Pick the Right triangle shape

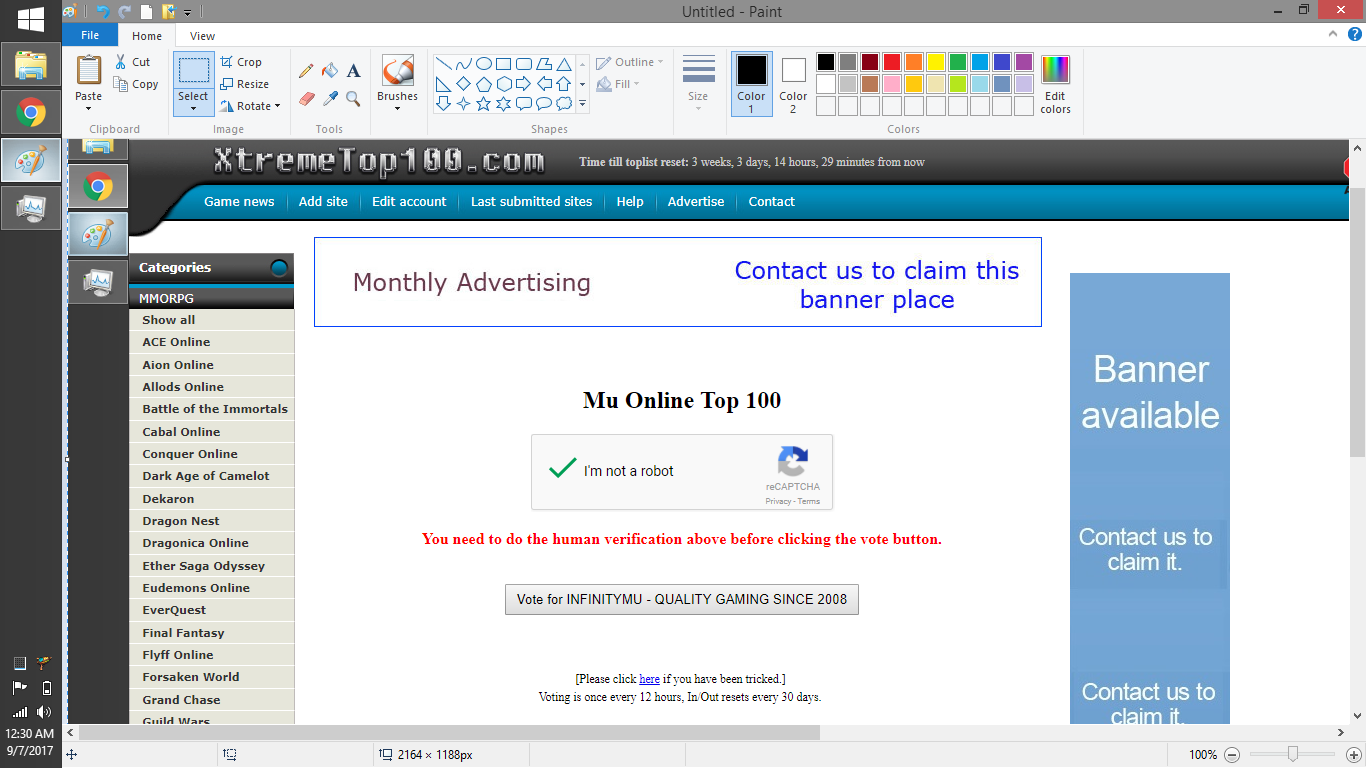point(443,83)
